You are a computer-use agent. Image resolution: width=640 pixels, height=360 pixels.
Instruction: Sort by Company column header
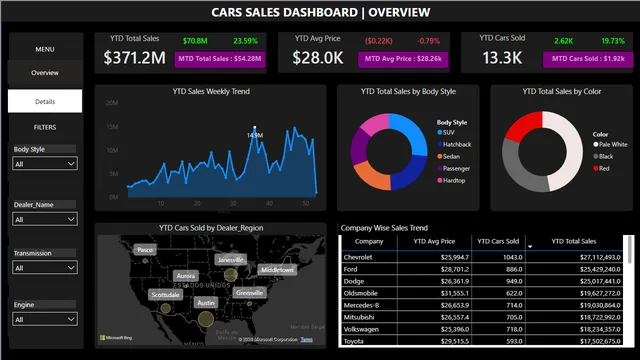pos(369,241)
